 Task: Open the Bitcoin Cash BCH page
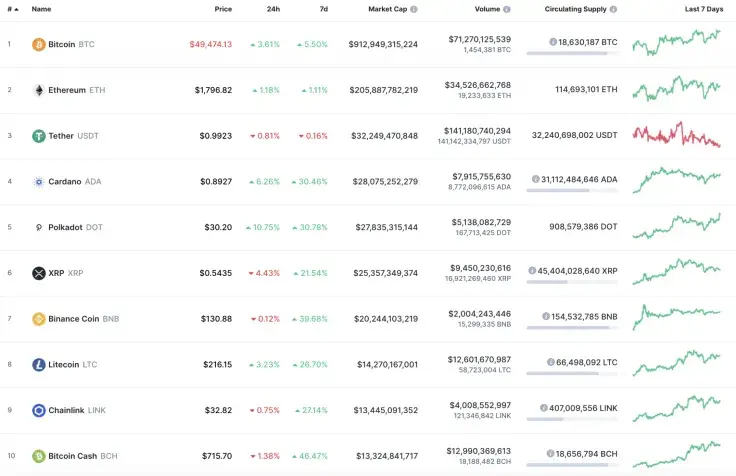point(83,456)
